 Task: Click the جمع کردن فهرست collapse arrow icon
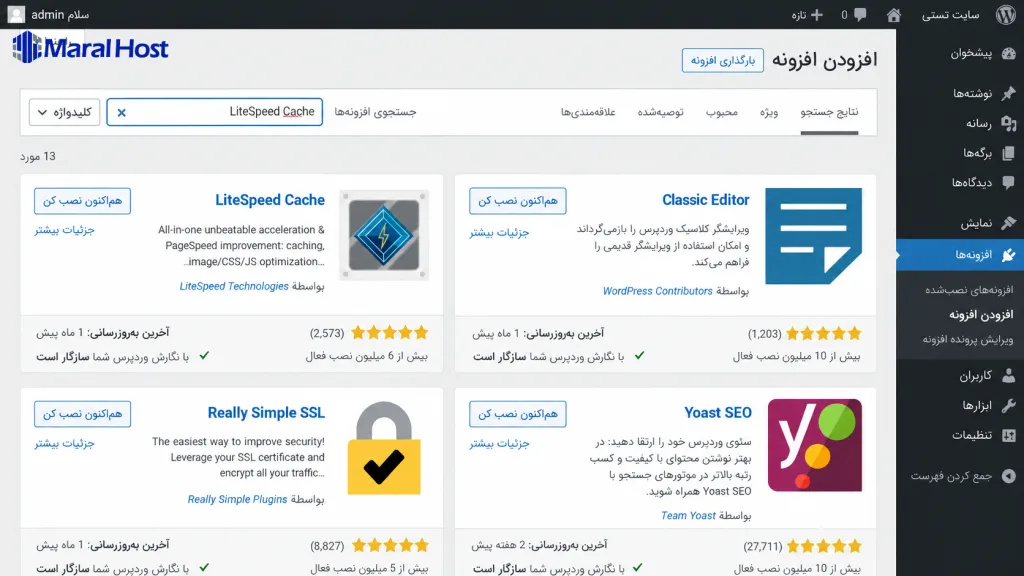1008,476
